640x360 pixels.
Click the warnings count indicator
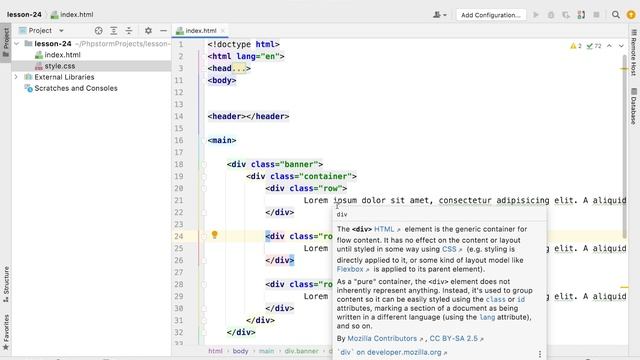pyautogui.click(x=576, y=46)
